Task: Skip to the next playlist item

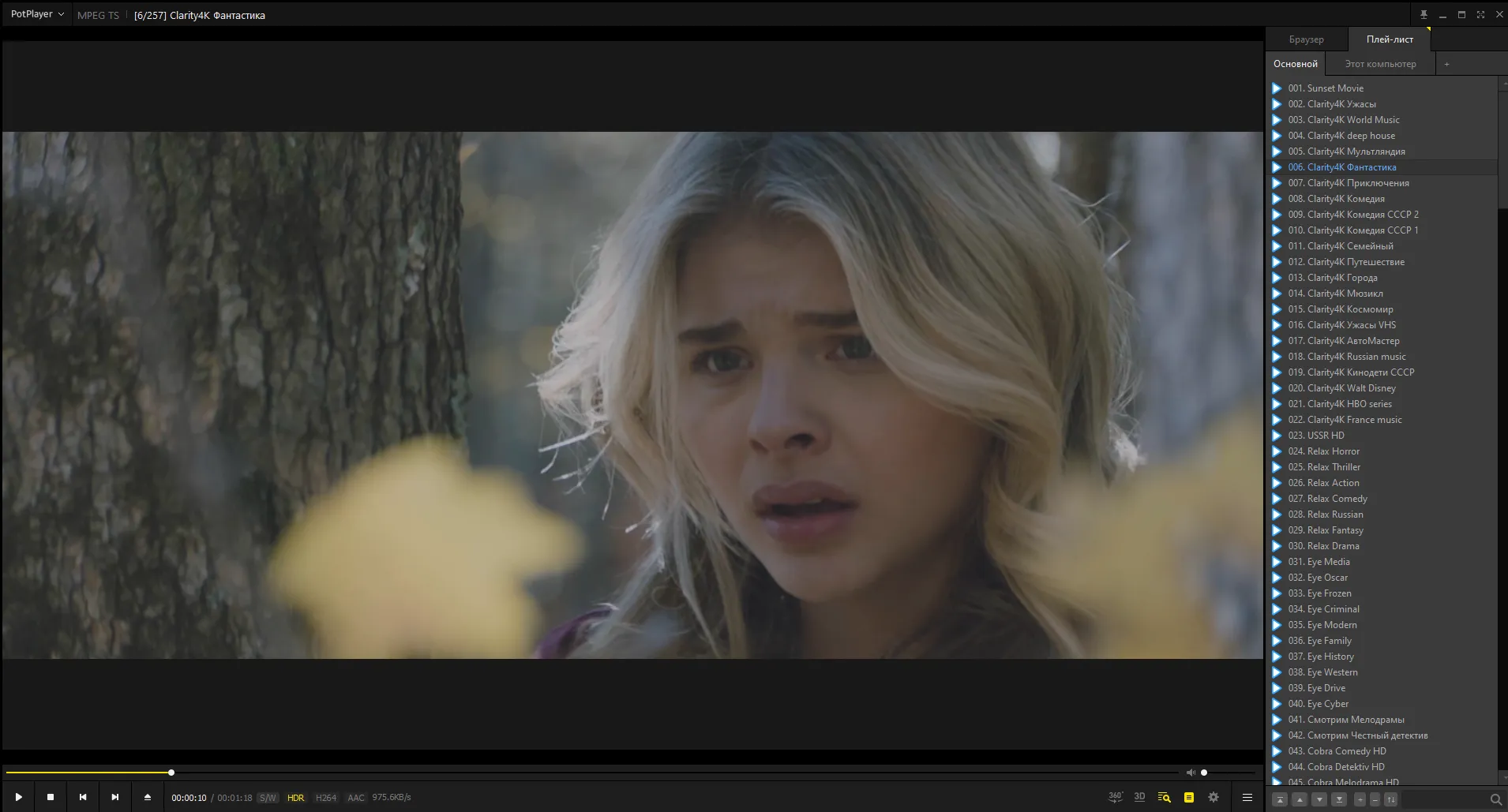Action: click(115, 797)
